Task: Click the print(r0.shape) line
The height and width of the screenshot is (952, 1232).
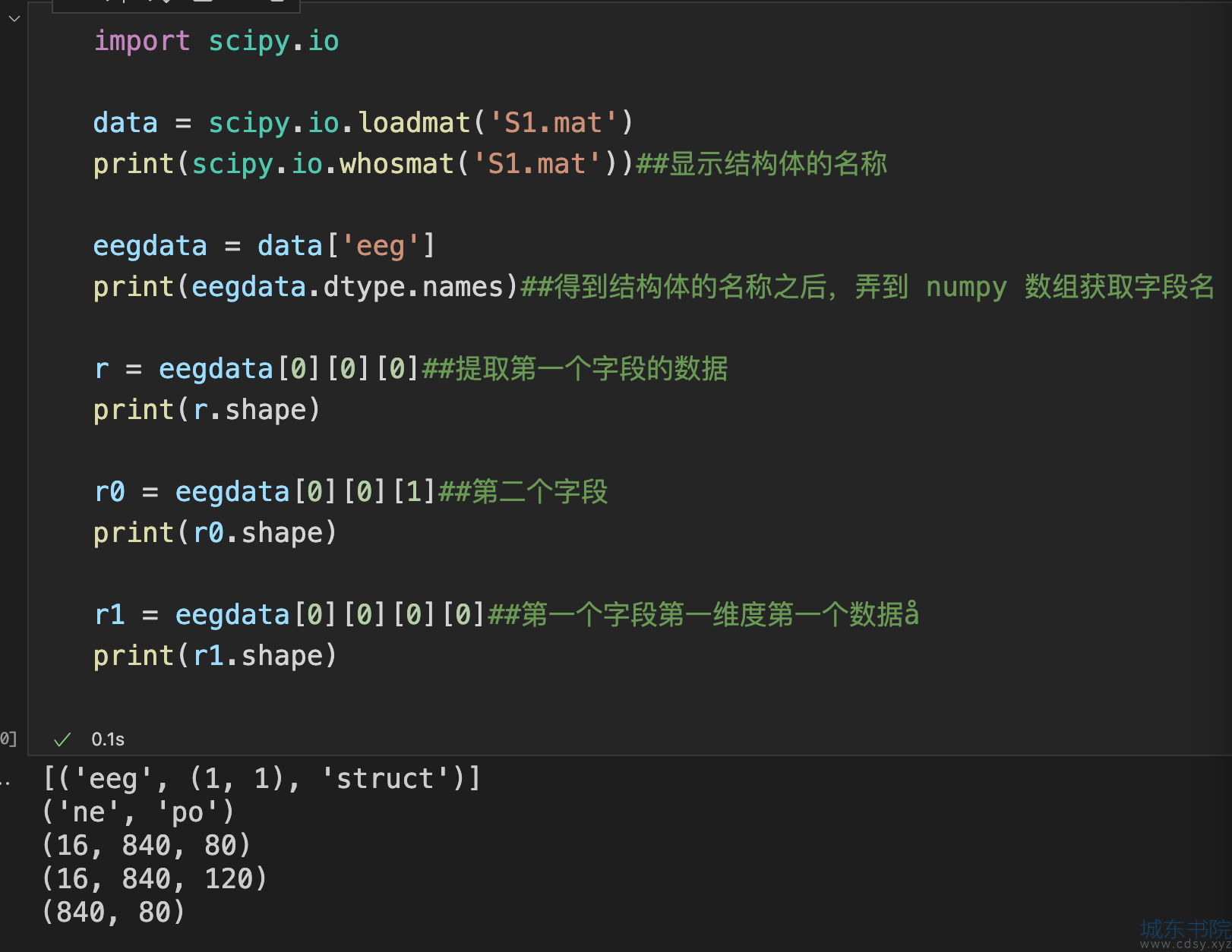Action: (x=215, y=533)
